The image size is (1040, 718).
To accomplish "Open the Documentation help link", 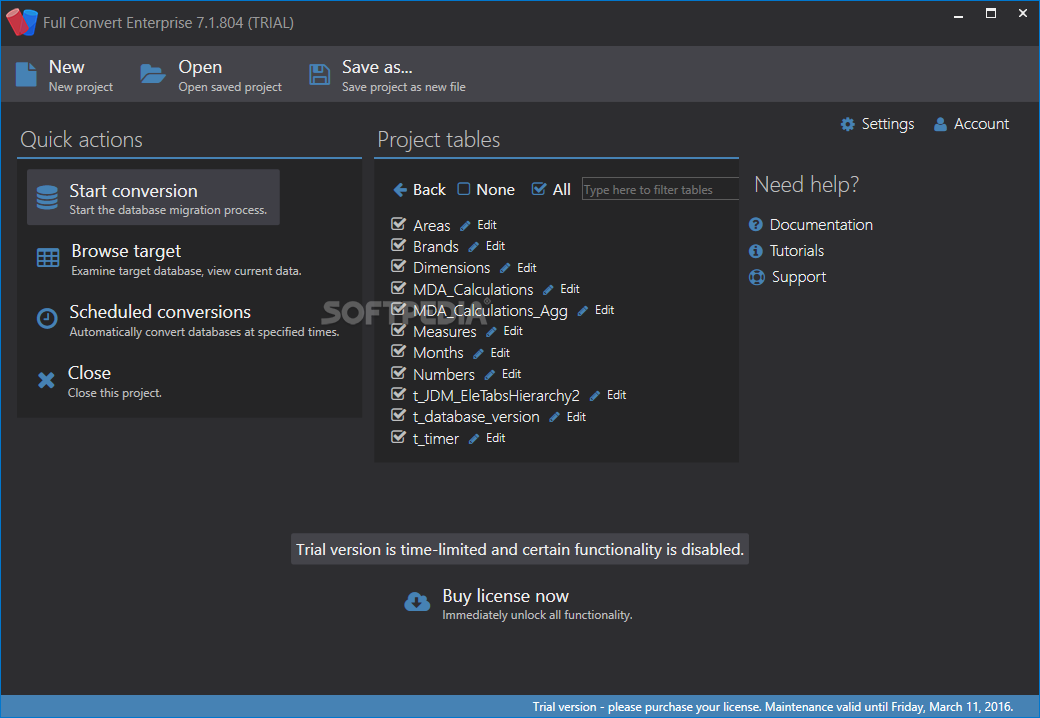I will tap(811, 225).
